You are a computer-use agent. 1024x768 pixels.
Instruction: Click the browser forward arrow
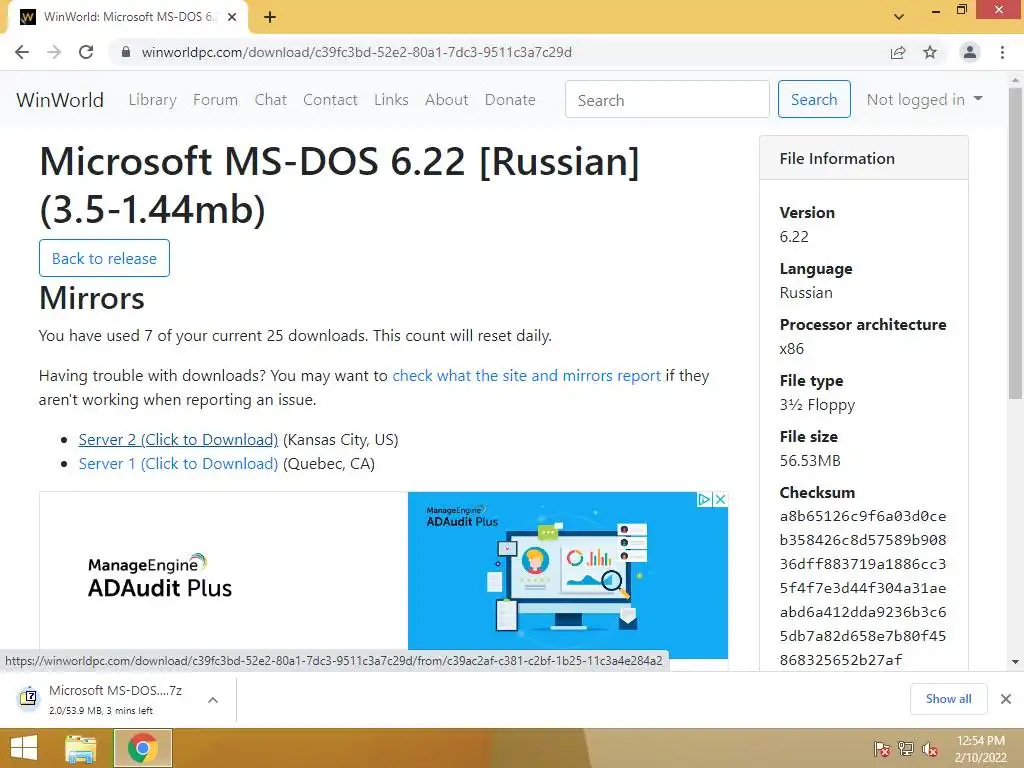point(54,52)
